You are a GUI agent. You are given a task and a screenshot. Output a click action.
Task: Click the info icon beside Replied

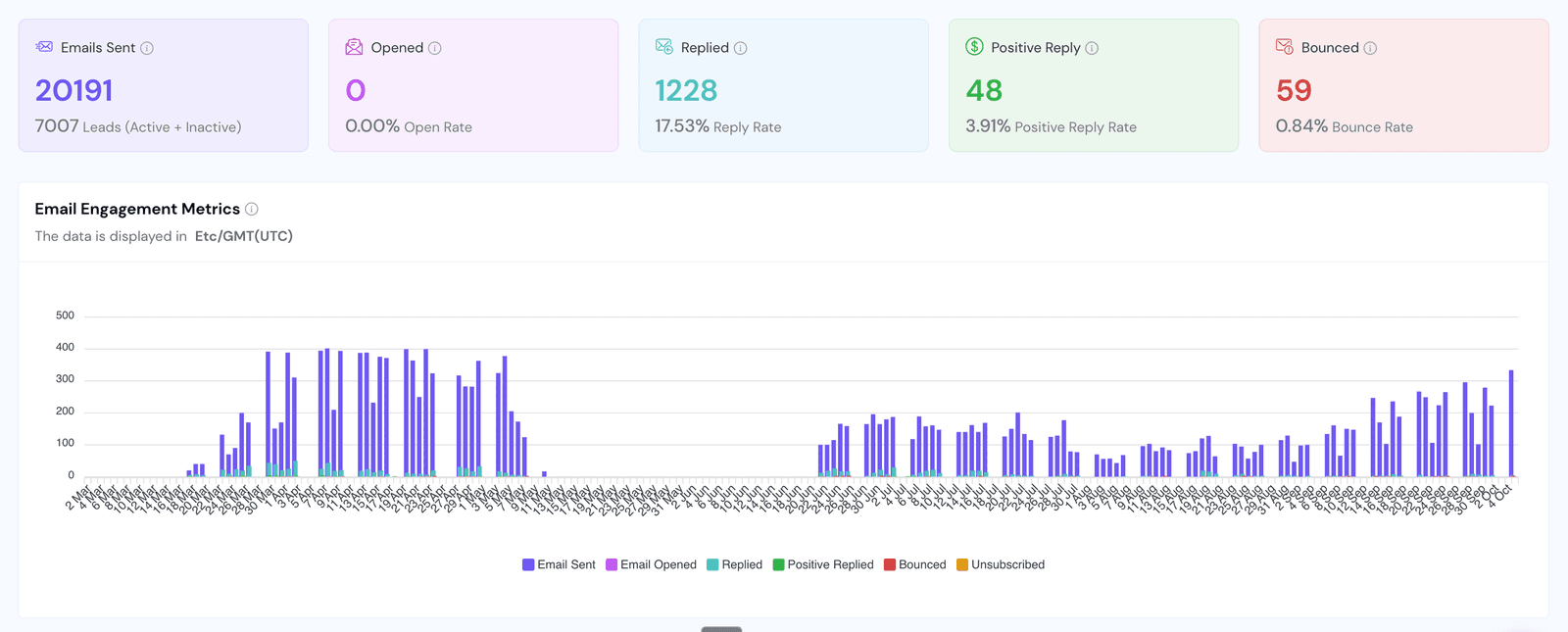(741, 48)
